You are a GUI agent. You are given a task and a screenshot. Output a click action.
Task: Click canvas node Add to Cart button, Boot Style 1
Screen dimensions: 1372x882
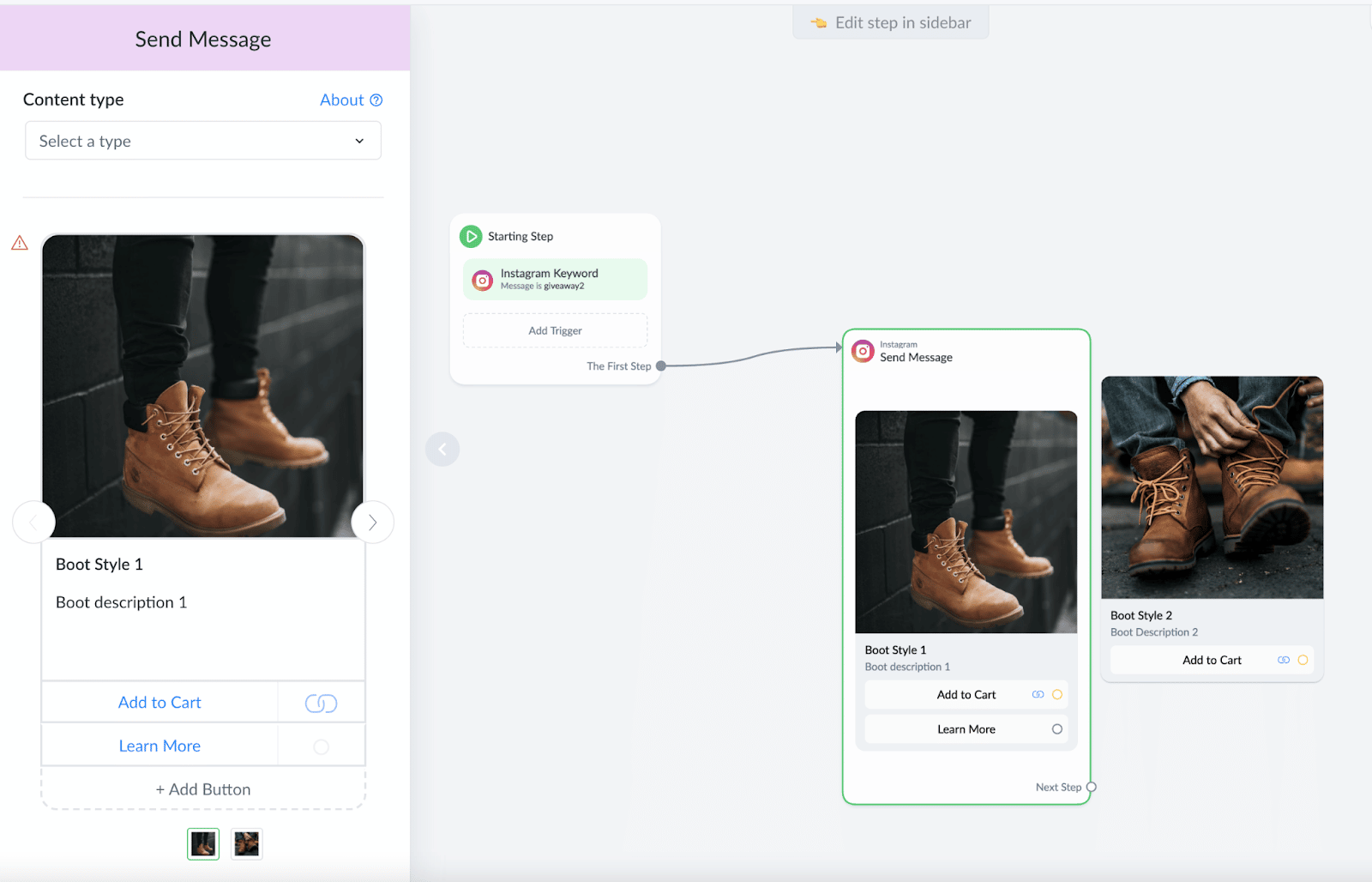pyautogui.click(x=966, y=695)
